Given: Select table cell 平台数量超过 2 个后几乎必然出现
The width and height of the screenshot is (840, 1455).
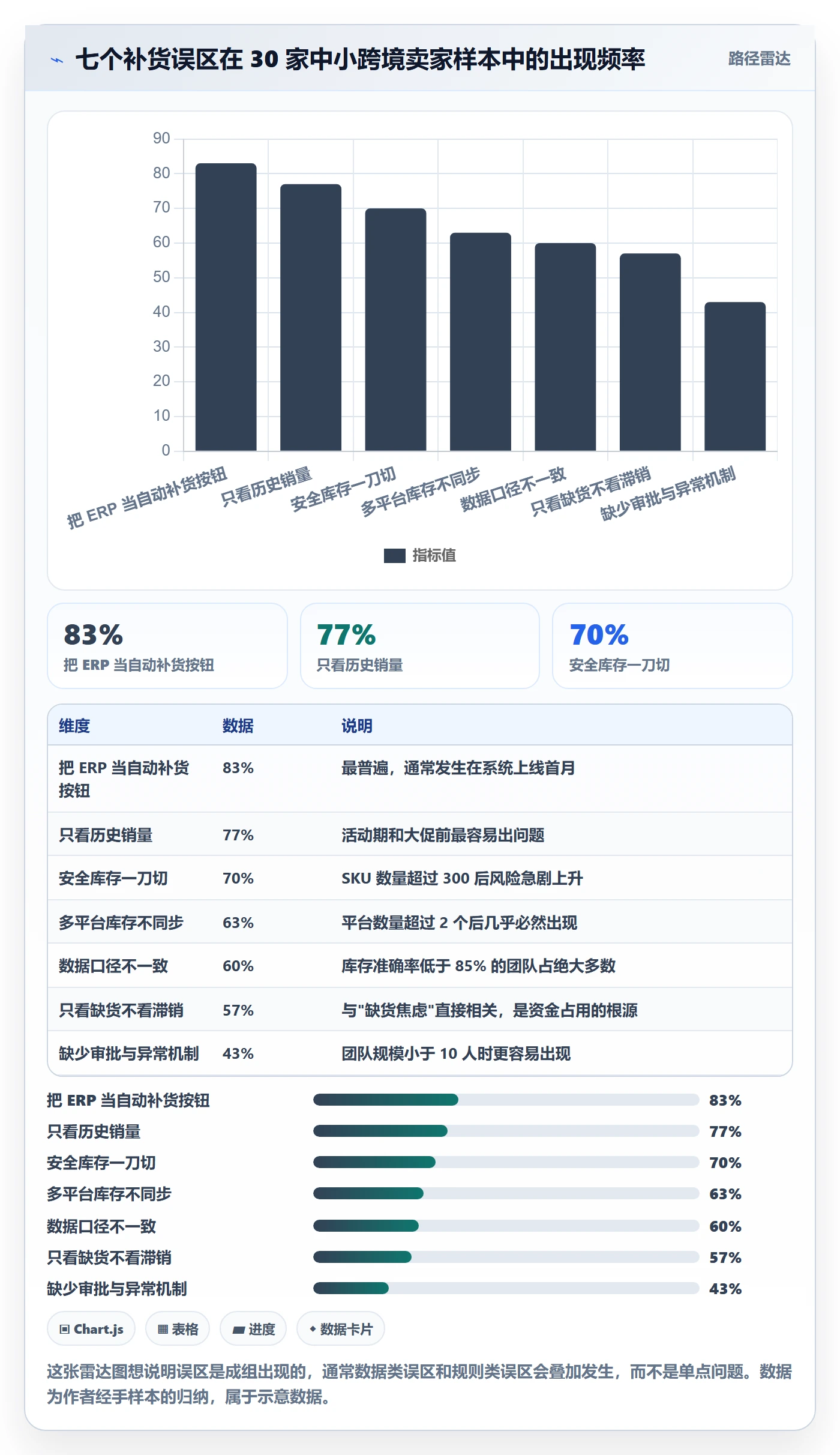Looking at the screenshot, I should click(x=459, y=923).
